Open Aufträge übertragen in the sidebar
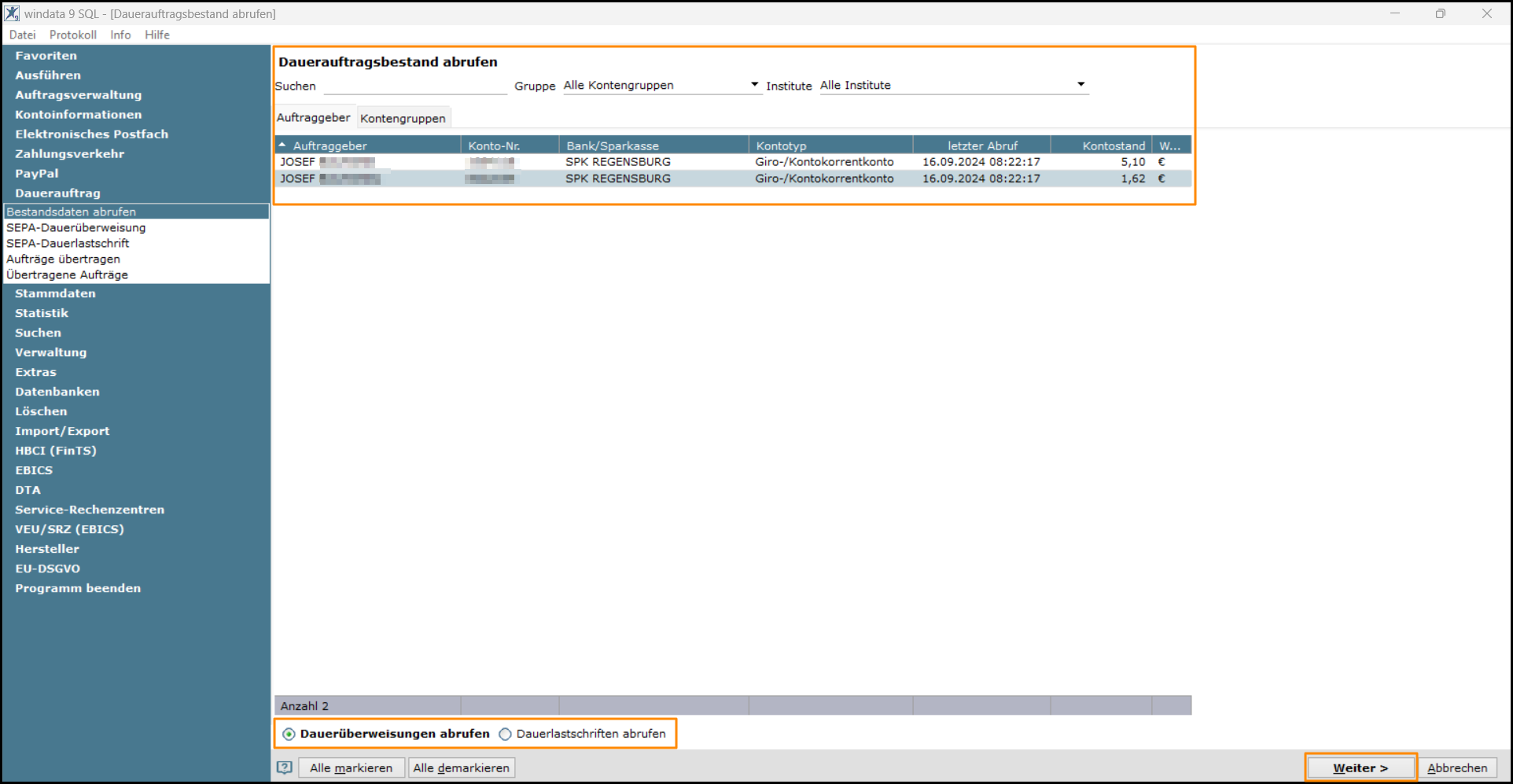This screenshot has width=1513, height=784. (64, 259)
